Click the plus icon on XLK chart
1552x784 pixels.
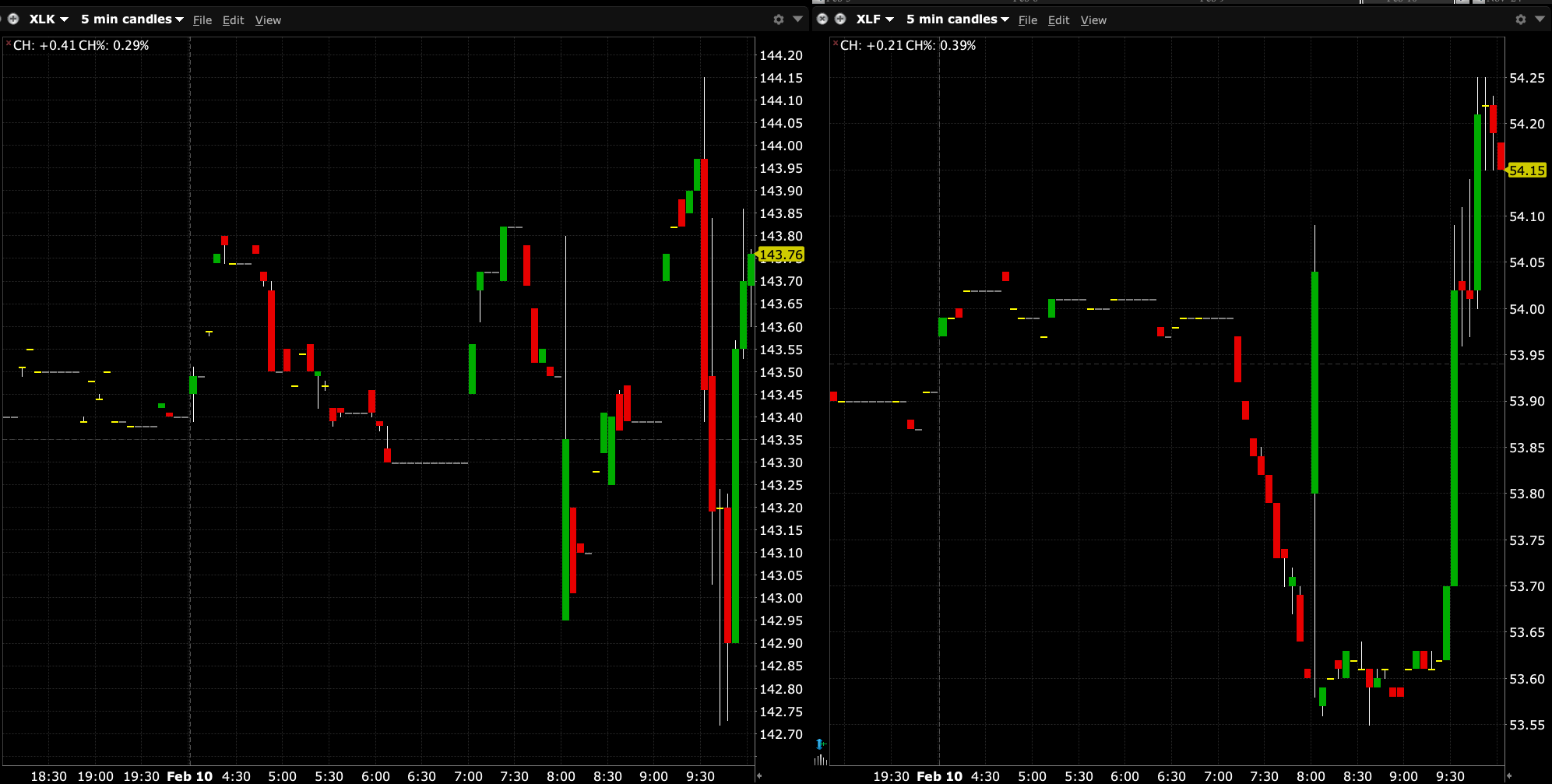pyautogui.click(x=13, y=19)
